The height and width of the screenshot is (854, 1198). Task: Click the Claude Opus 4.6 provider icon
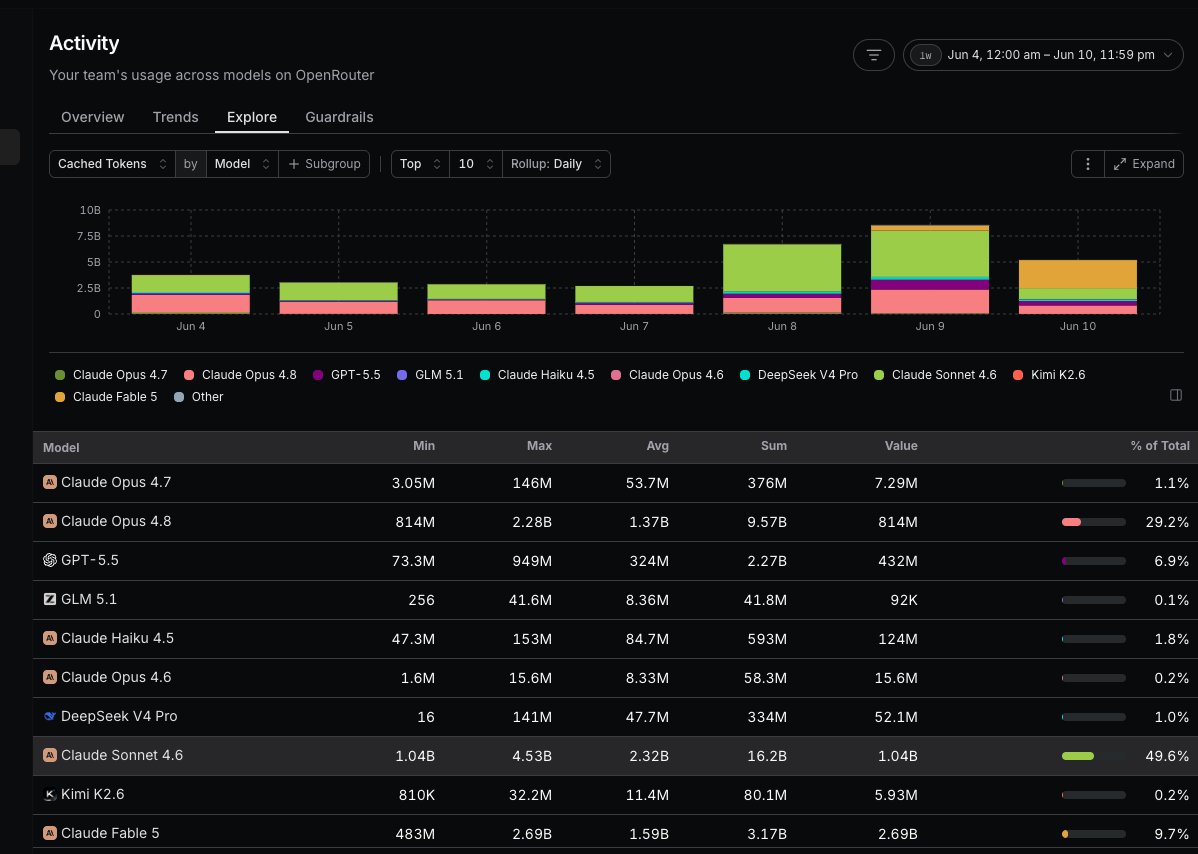click(50, 677)
